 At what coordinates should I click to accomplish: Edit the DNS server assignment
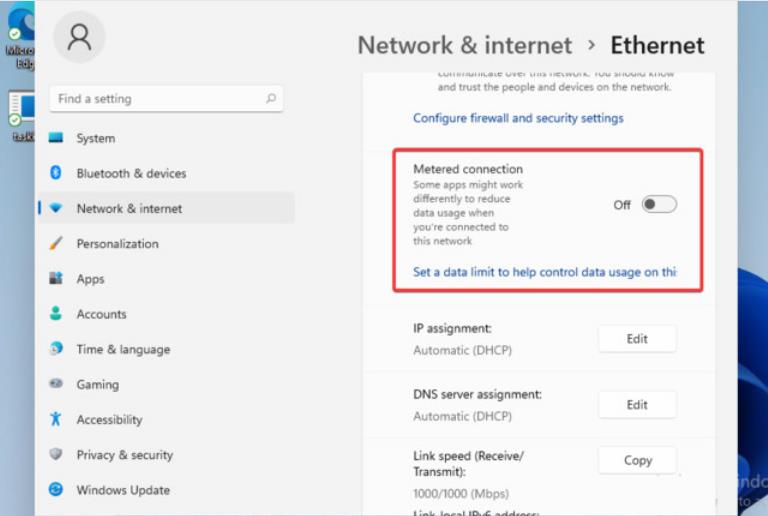tap(637, 405)
